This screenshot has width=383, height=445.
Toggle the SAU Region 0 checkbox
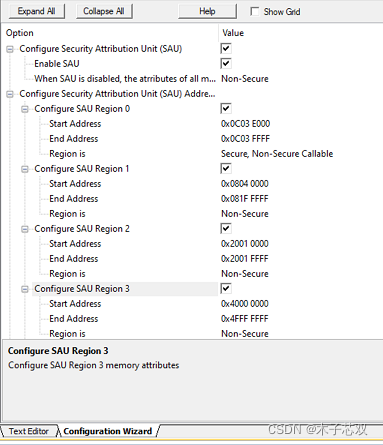226,109
